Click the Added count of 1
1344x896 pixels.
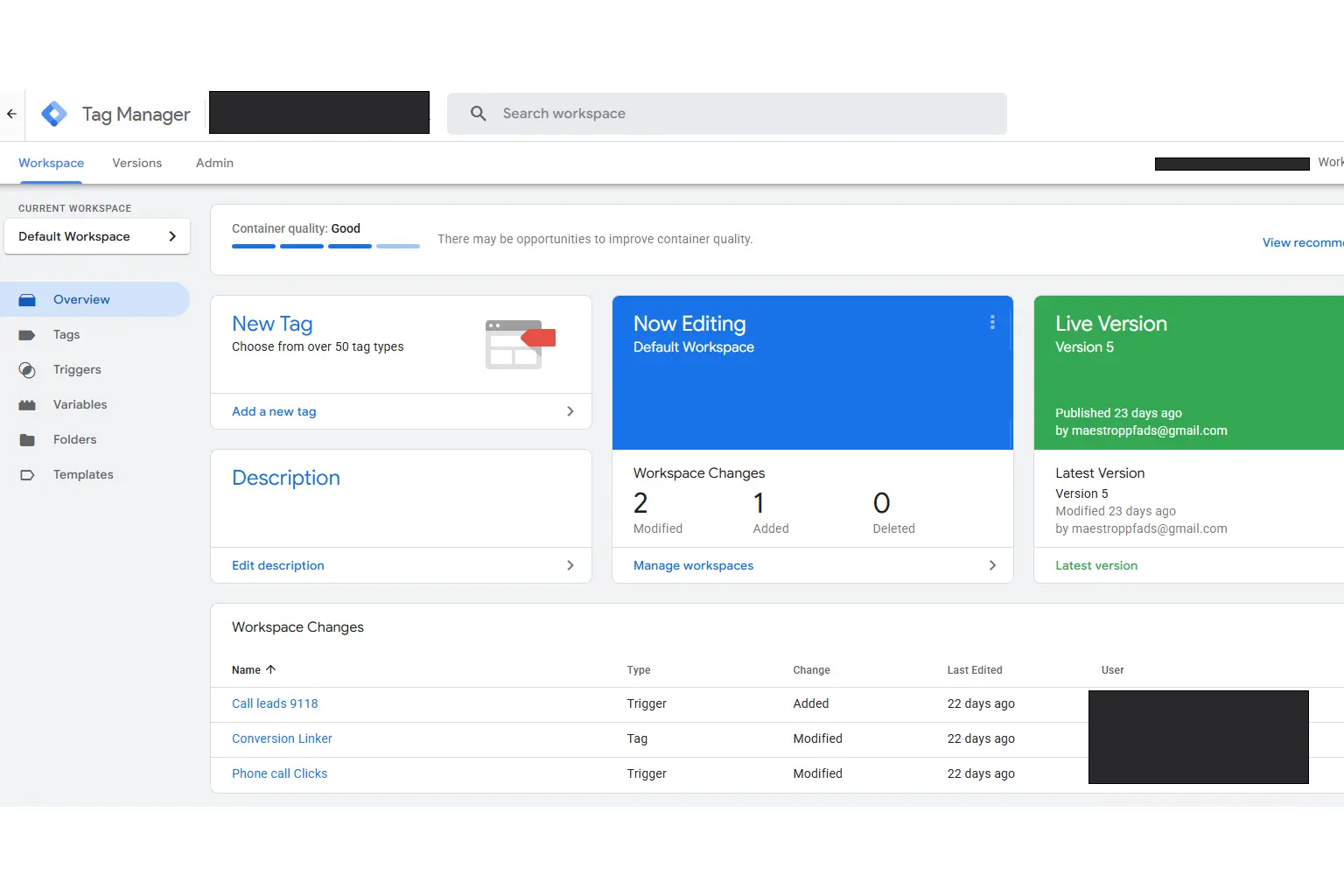point(759,503)
